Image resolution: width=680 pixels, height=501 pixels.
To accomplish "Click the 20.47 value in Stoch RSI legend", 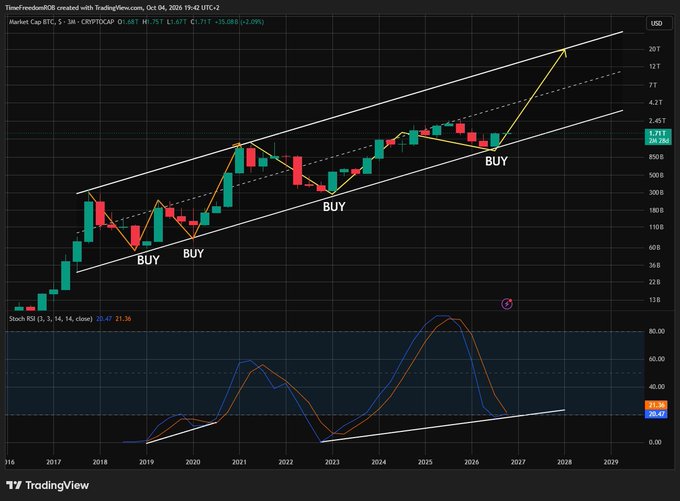I will [x=104, y=319].
